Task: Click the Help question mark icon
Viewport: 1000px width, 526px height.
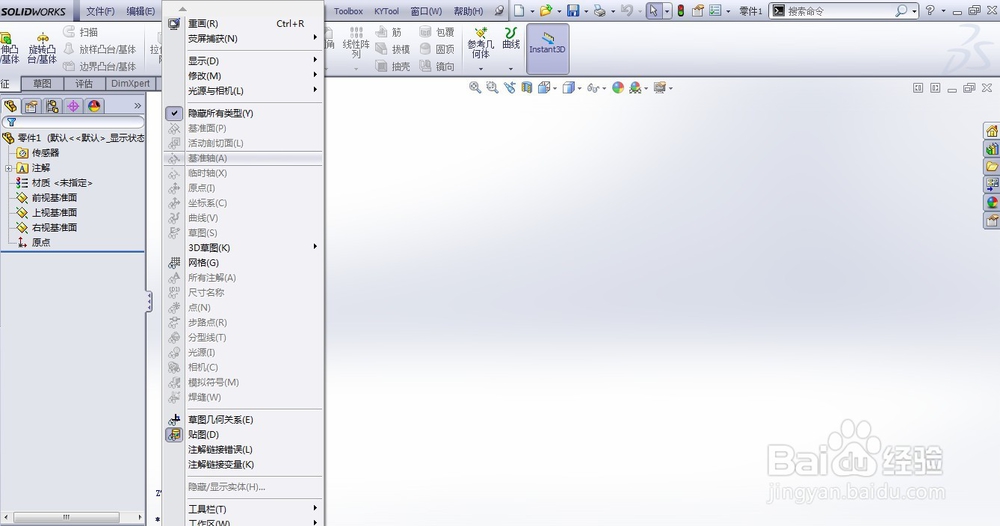Action: [930, 11]
